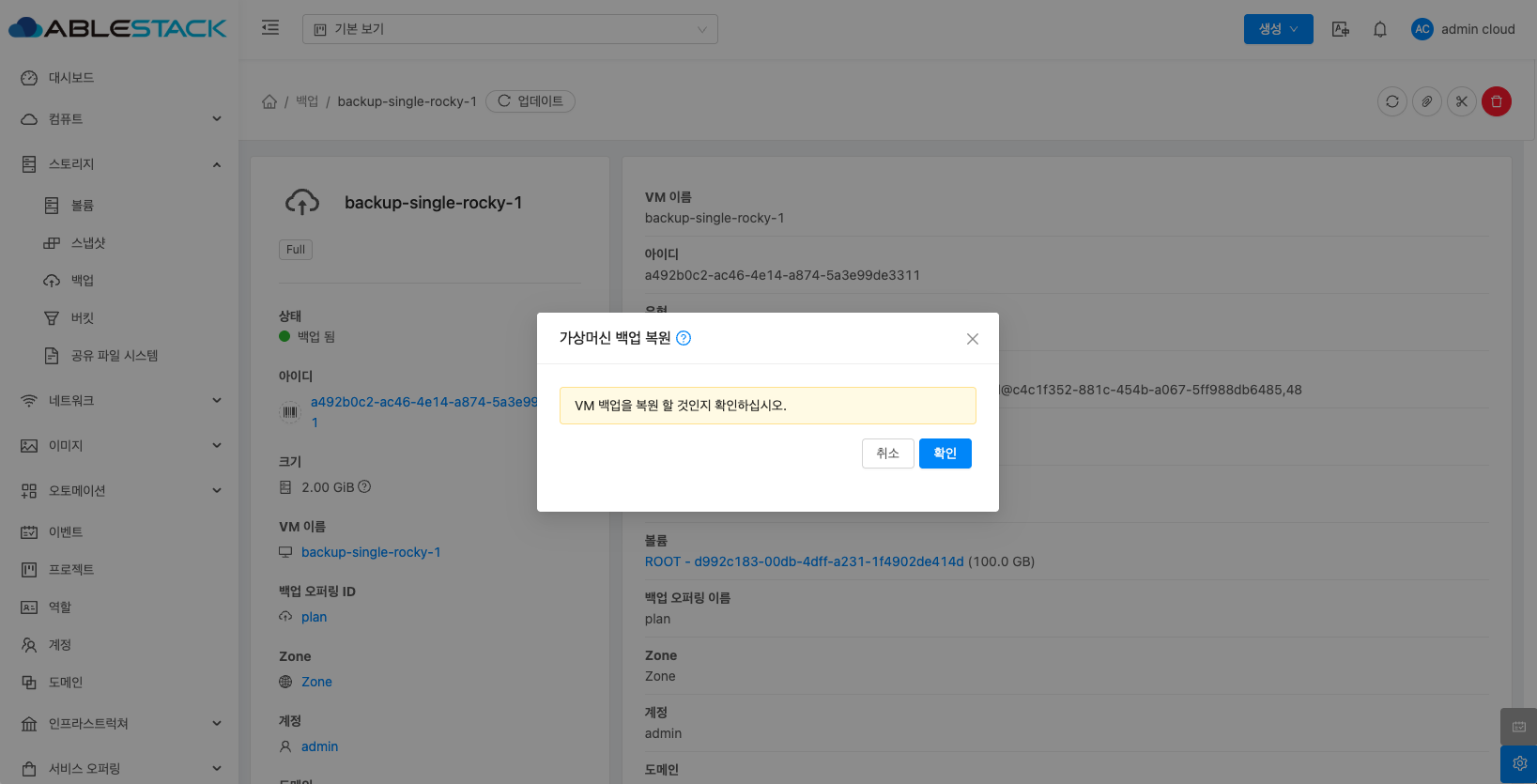Click the settings gear icon at bottom right

pos(1518,764)
